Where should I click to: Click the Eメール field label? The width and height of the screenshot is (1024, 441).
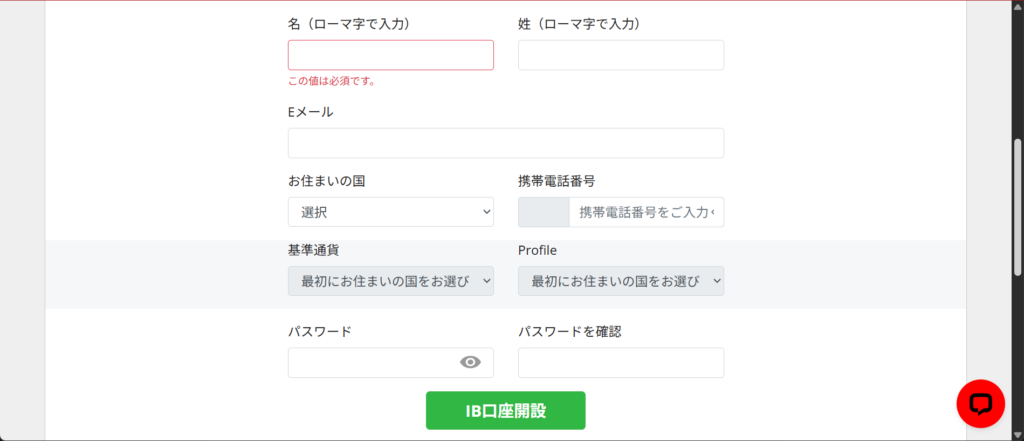coord(310,112)
